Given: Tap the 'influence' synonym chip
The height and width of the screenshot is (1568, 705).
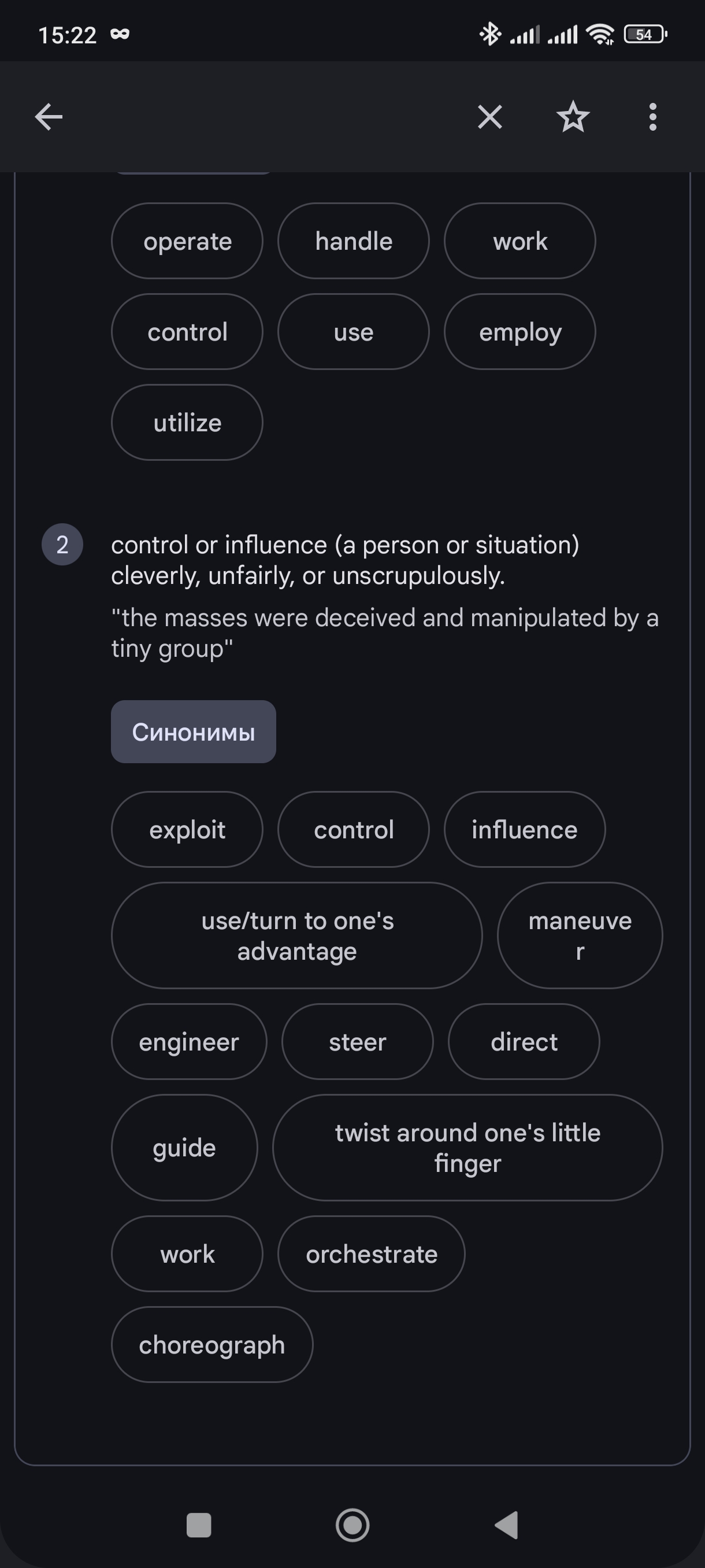Looking at the screenshot, I should [x=524, y=829].
